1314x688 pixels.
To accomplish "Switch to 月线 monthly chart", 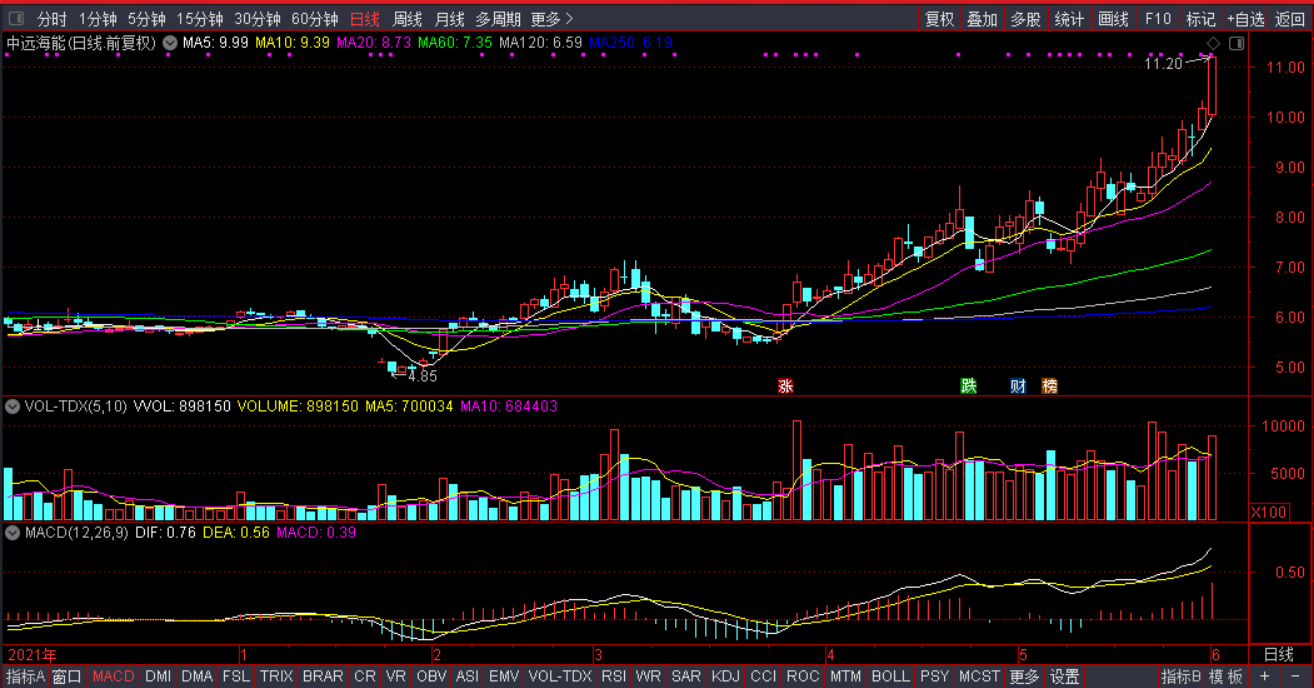I will [449, 19].
